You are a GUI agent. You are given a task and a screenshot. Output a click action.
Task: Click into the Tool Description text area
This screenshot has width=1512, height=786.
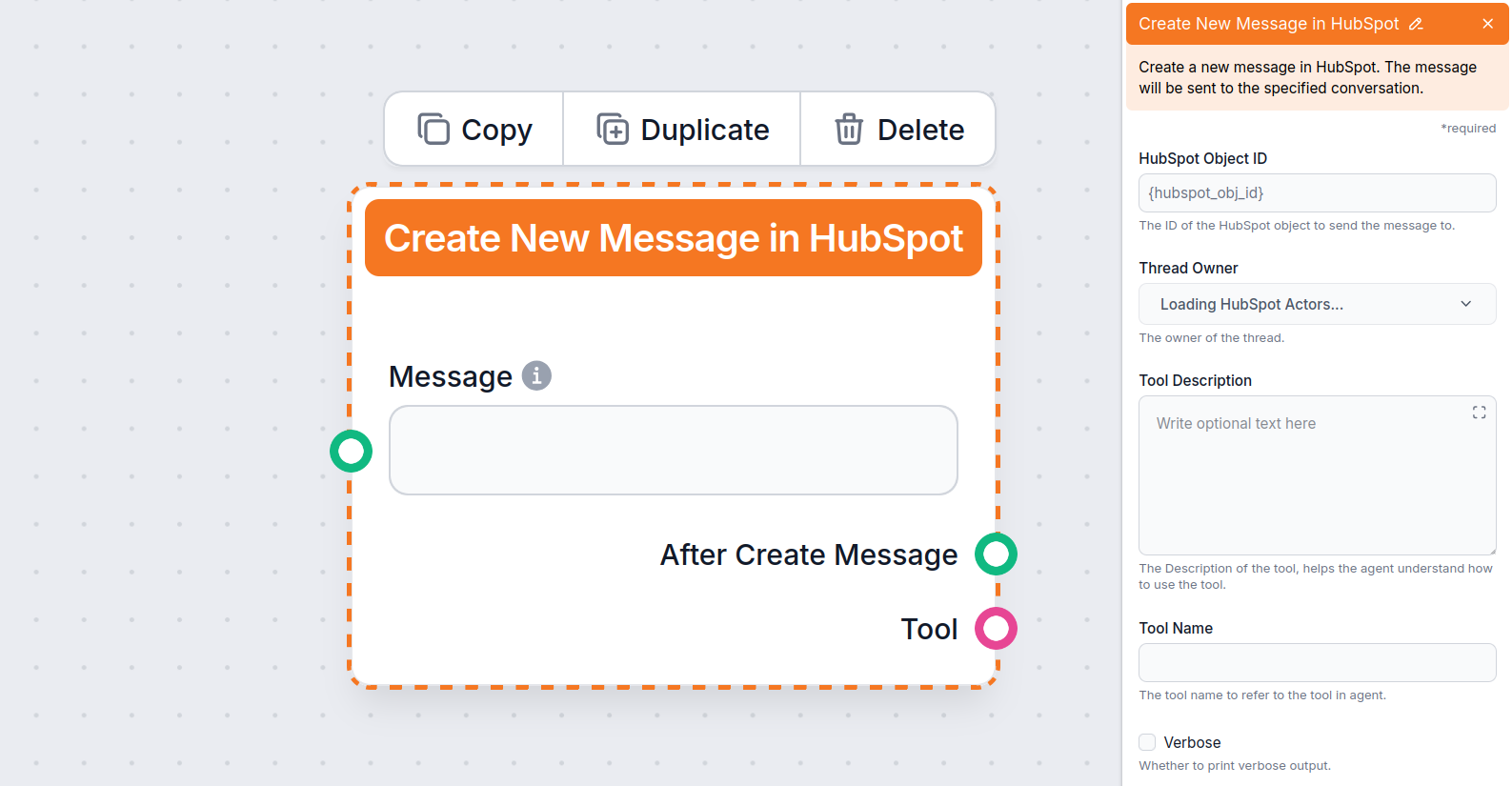pos(1317,475)
